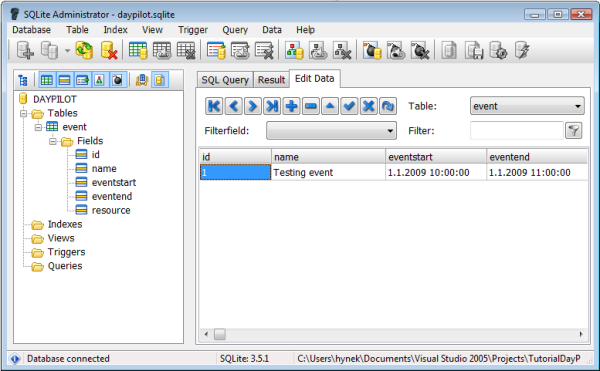Click the Refresh database toolbar icon
Image resolution: width=600 pixels, height=371 pixels.
(x=84, y=50)
